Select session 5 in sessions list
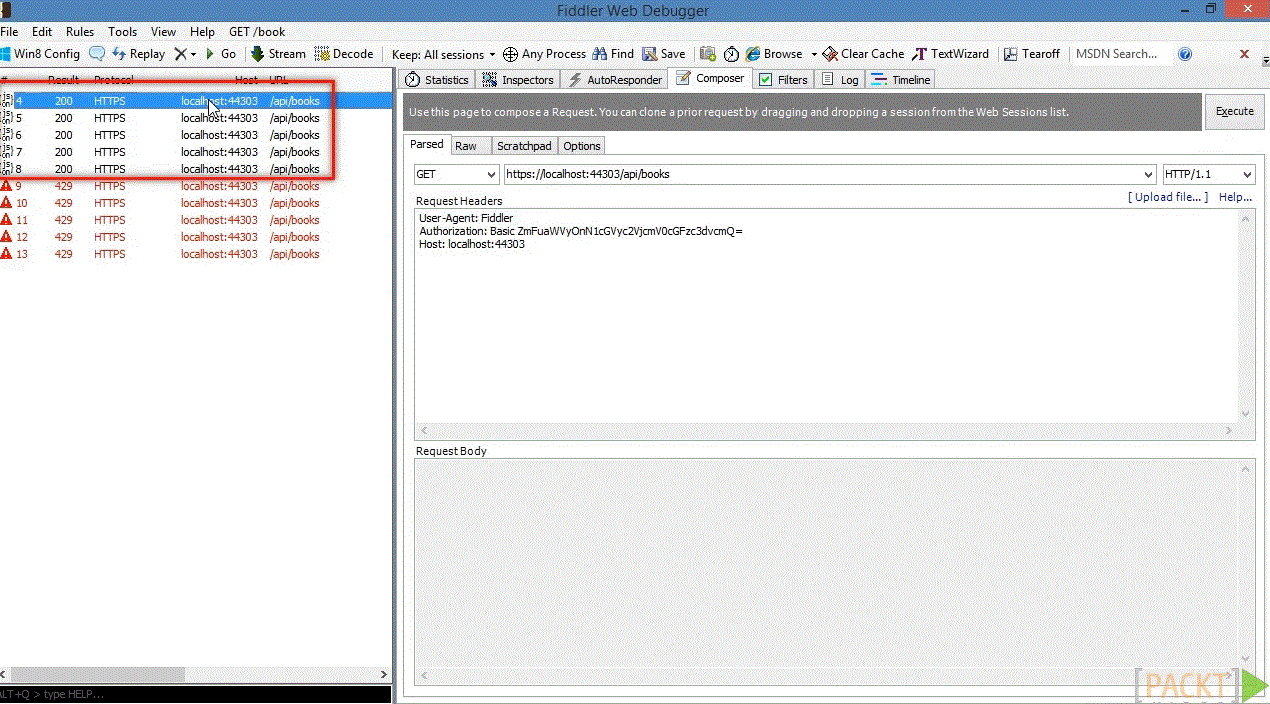1270x704 pixels. coord(196,118)
